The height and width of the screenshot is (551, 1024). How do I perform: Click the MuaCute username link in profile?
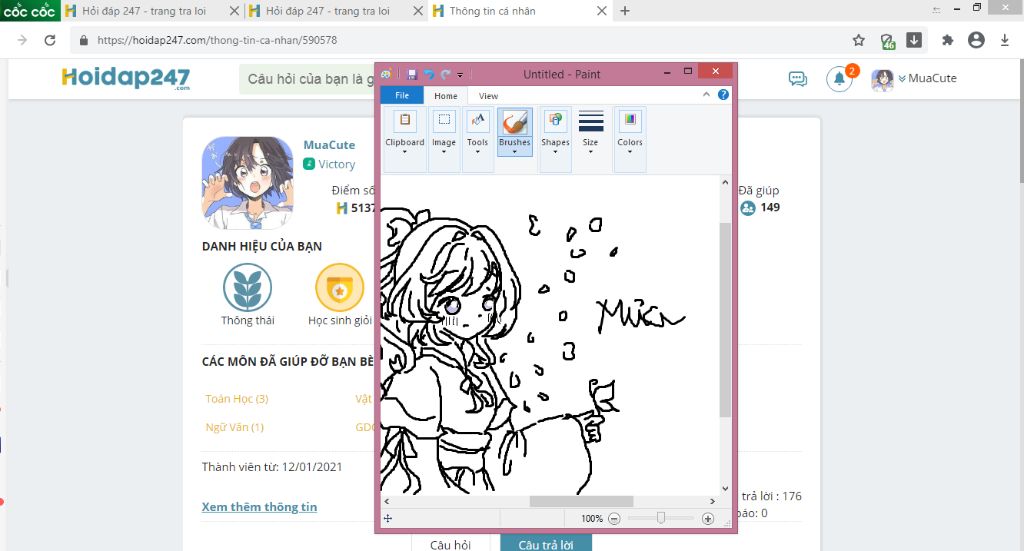click(329, 145)
